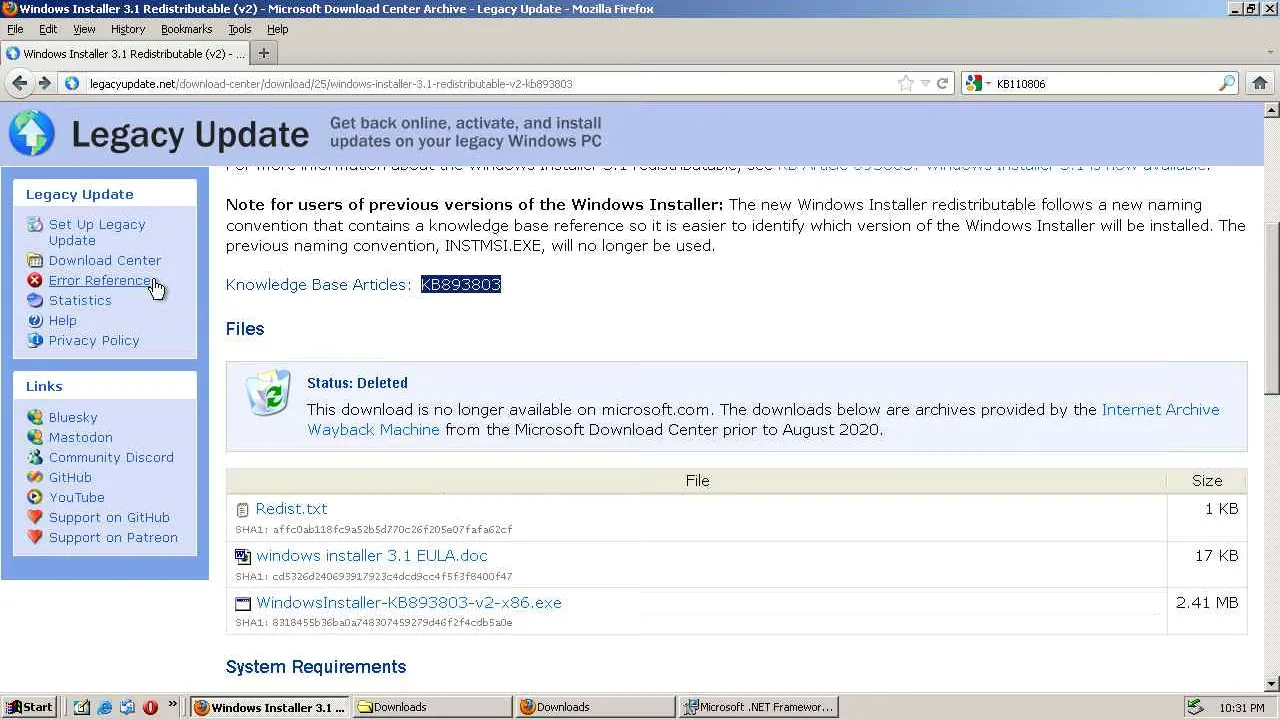
Task: Launch Internet Explorer from Quick Launch
Action: (x=105, y=707)
